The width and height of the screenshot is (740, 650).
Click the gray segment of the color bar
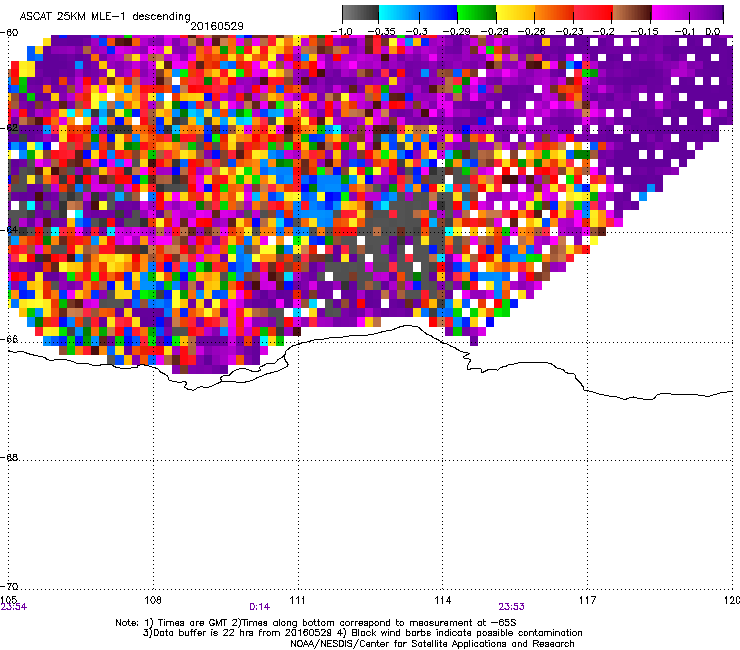tap(360, 13)
